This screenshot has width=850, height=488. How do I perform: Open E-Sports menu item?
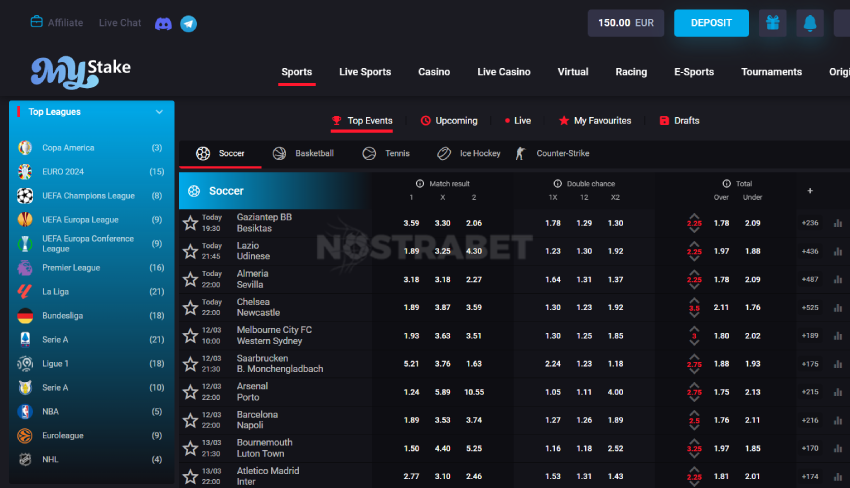click(x=694, y=72)
